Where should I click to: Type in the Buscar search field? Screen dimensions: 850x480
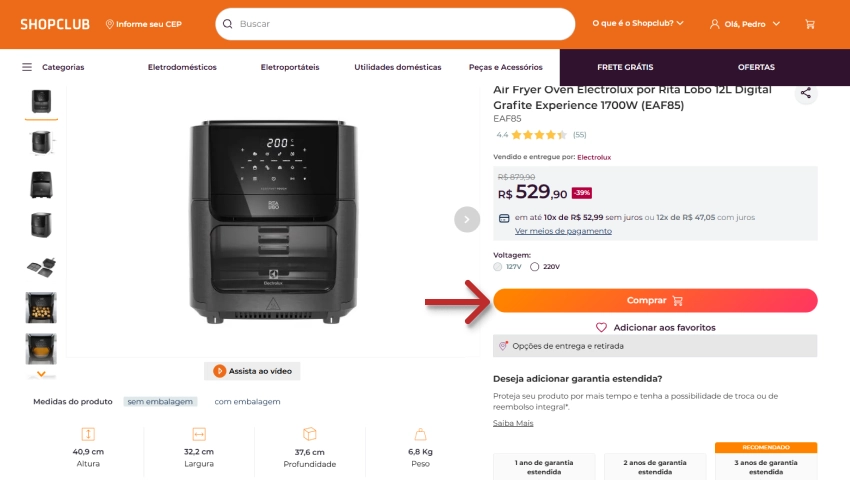(x=400, y=24)
